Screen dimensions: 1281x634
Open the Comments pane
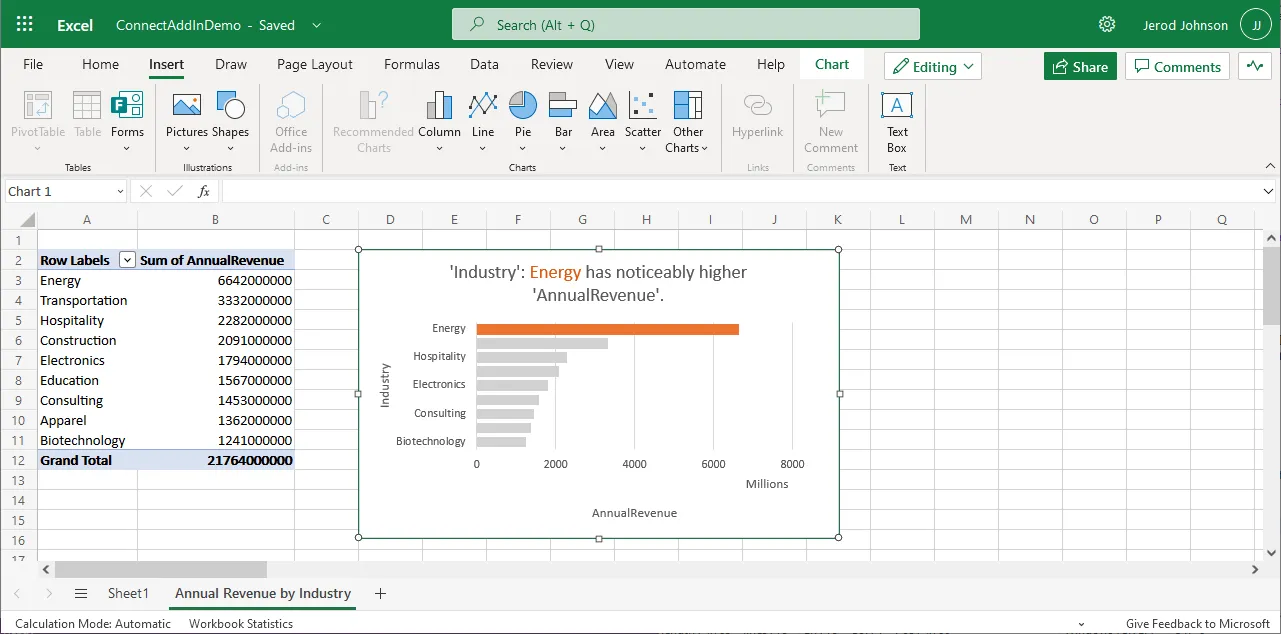pos(1176,66)
